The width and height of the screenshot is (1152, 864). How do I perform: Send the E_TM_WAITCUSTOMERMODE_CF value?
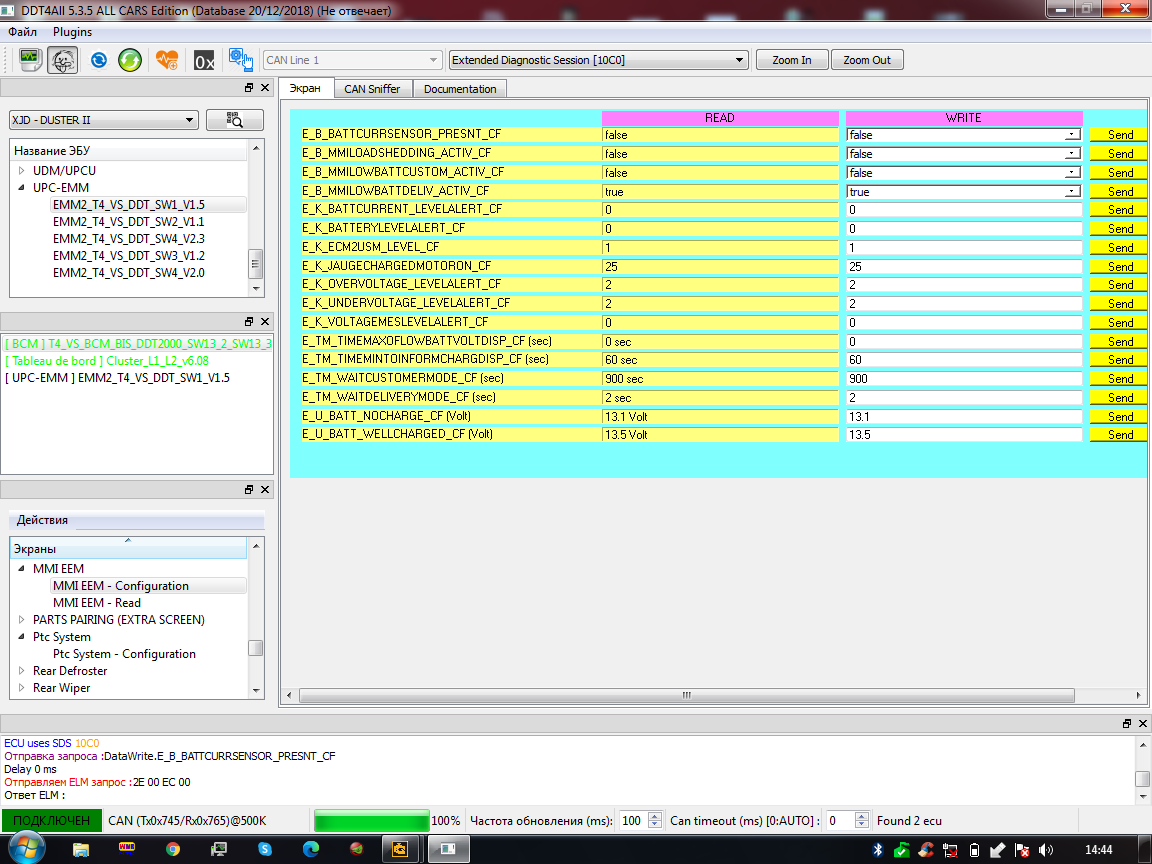click(x=1120, y=379)
